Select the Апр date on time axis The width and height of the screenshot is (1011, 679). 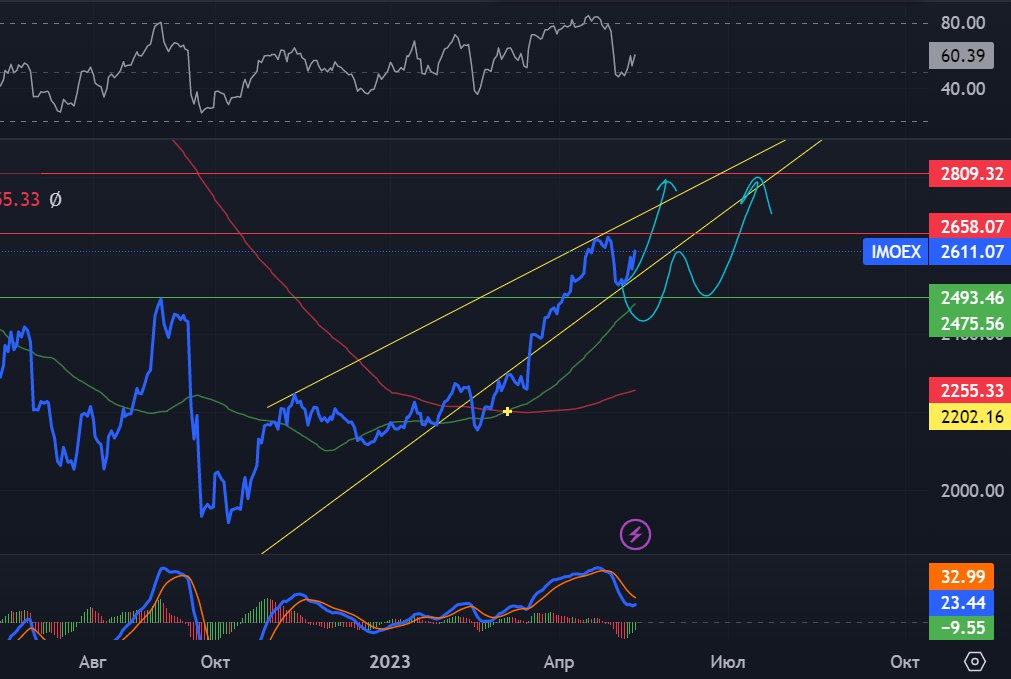pos(557,662)
